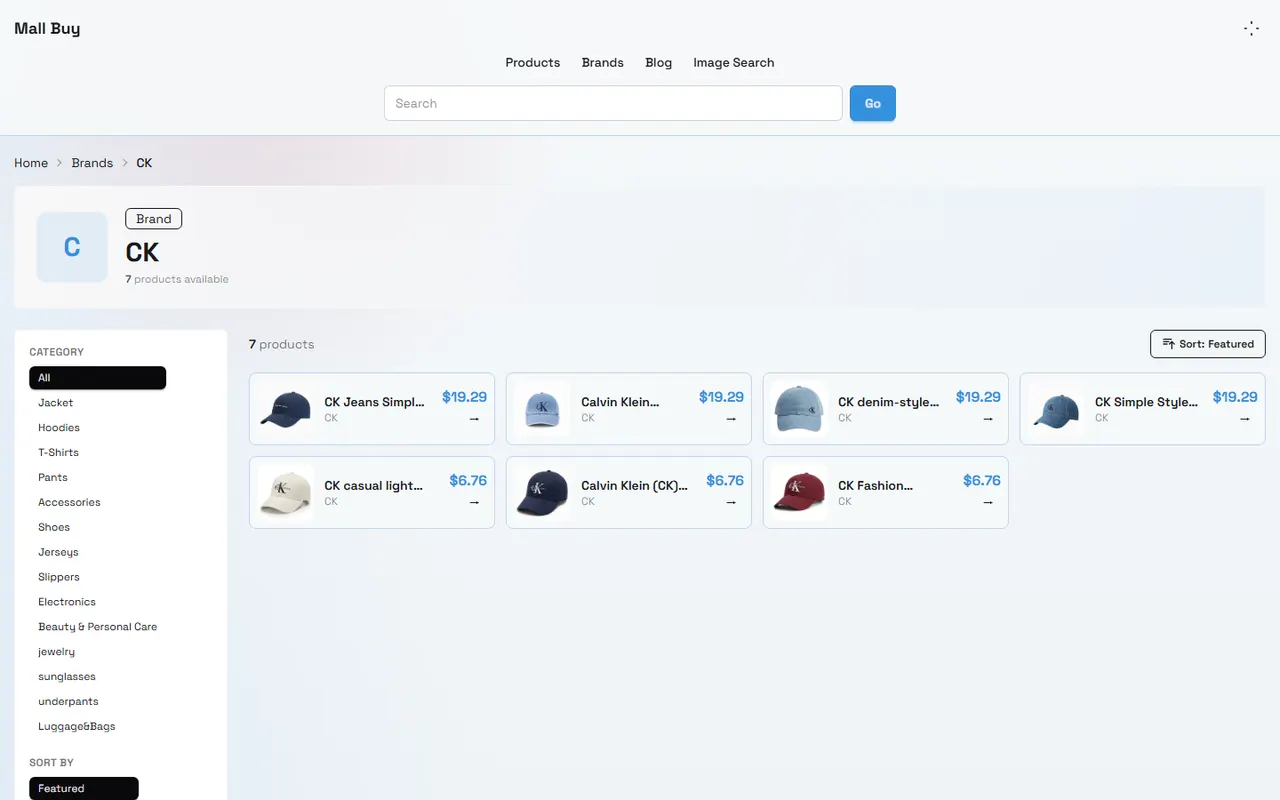Open the white CK casual light cap thumbnail
This screenshot has height=800, width=1280.
[286, 493]
